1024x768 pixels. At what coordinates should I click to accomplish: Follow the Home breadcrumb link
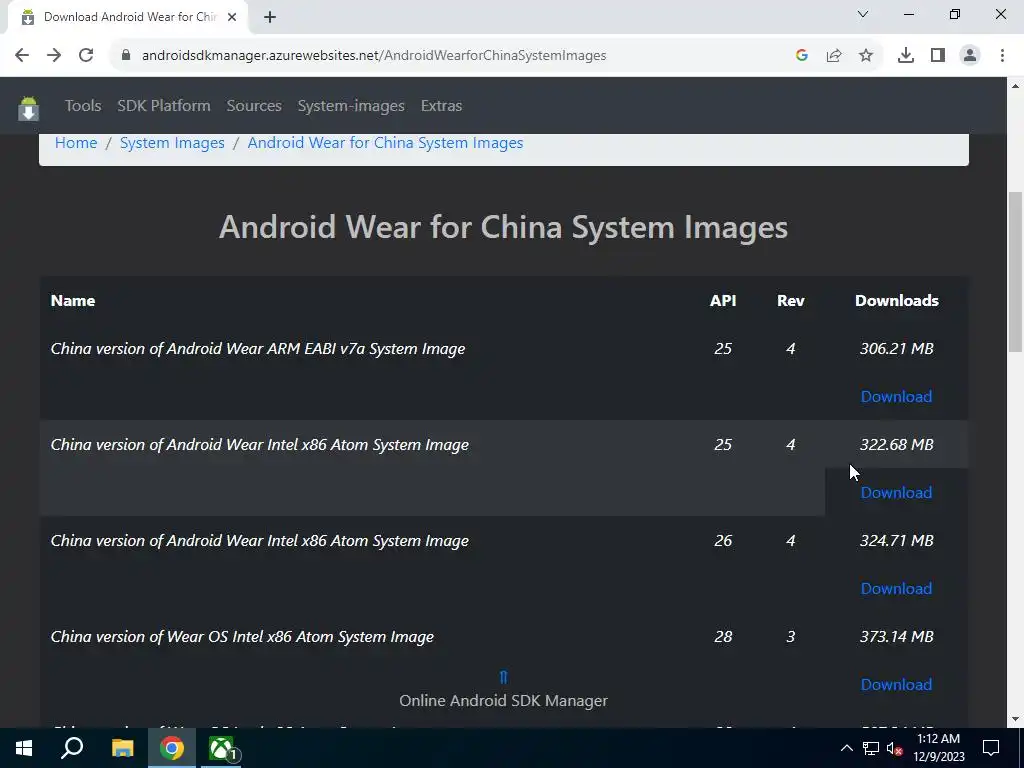click(x=76, y=143)
